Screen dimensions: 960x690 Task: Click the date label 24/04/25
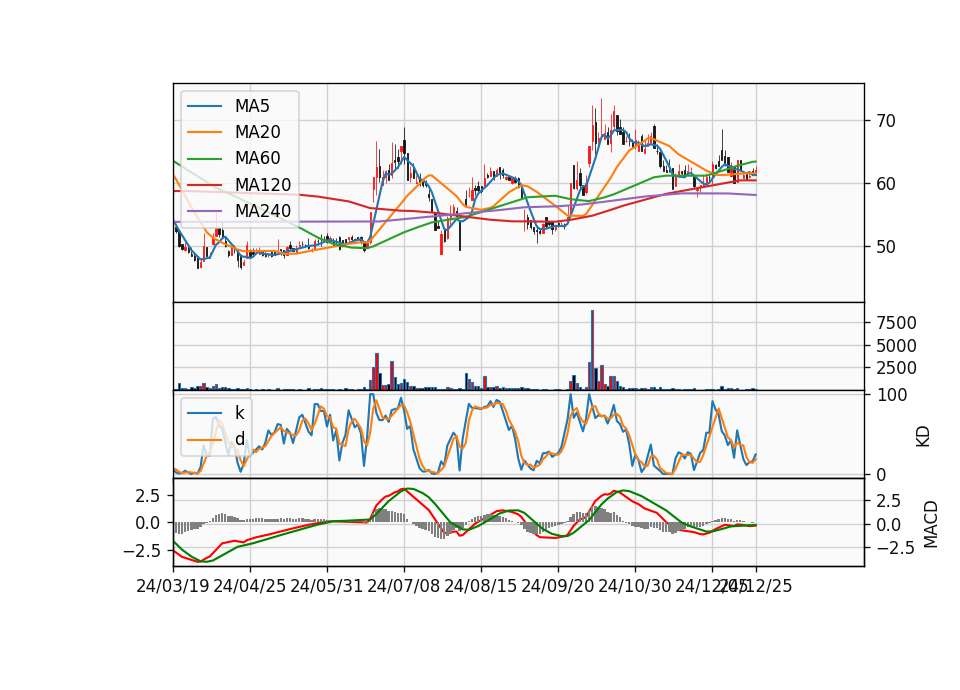pos(250,587)
